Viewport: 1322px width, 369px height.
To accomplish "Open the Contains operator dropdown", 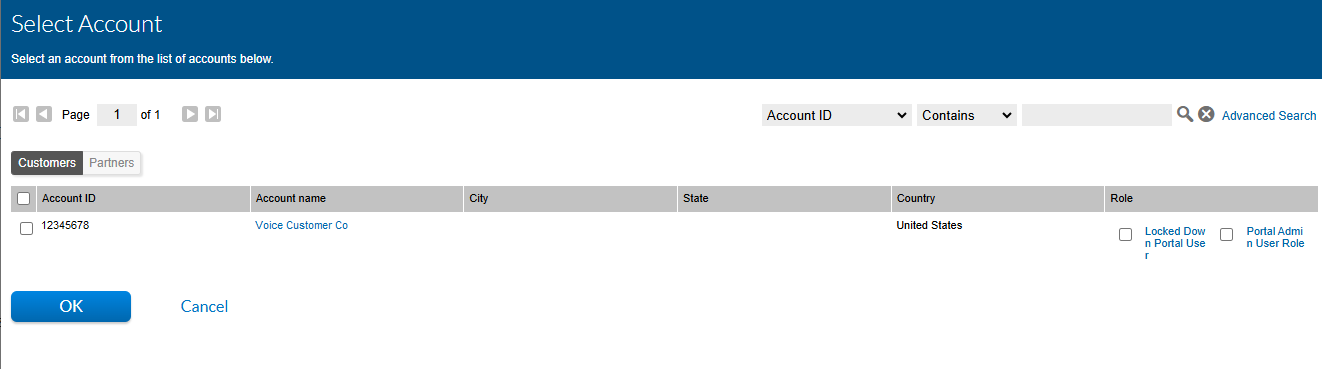I will [x=967, y=115].
